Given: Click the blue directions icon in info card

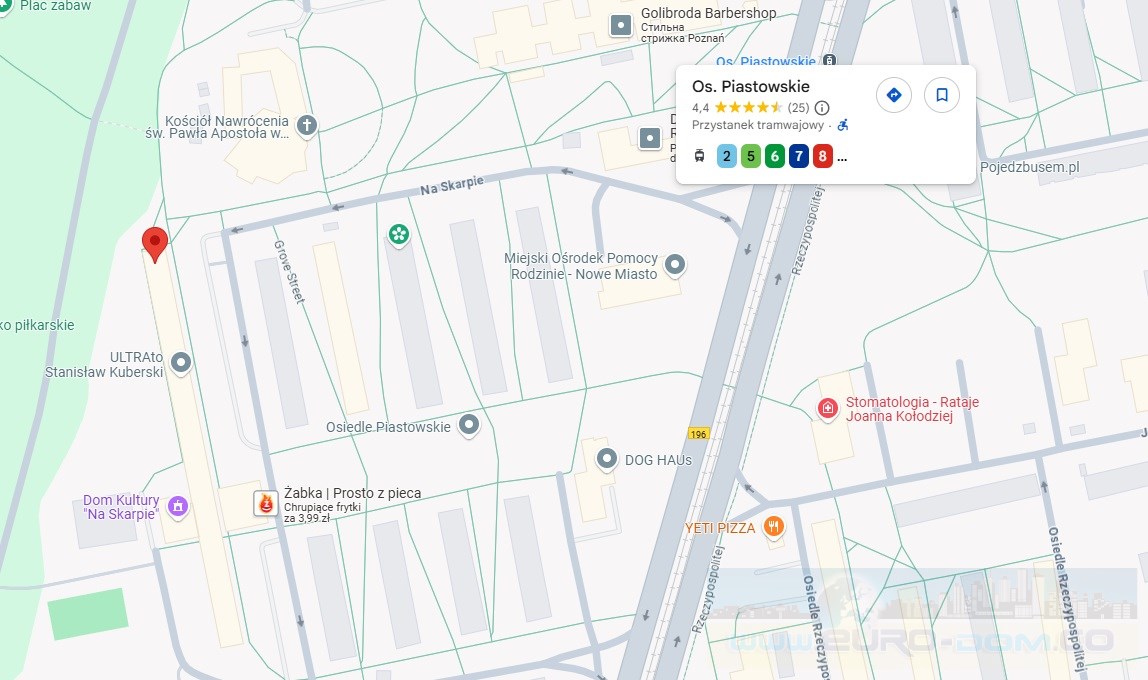Looking at the screenshot, I should pyautogui.click(x=893, y=95).
